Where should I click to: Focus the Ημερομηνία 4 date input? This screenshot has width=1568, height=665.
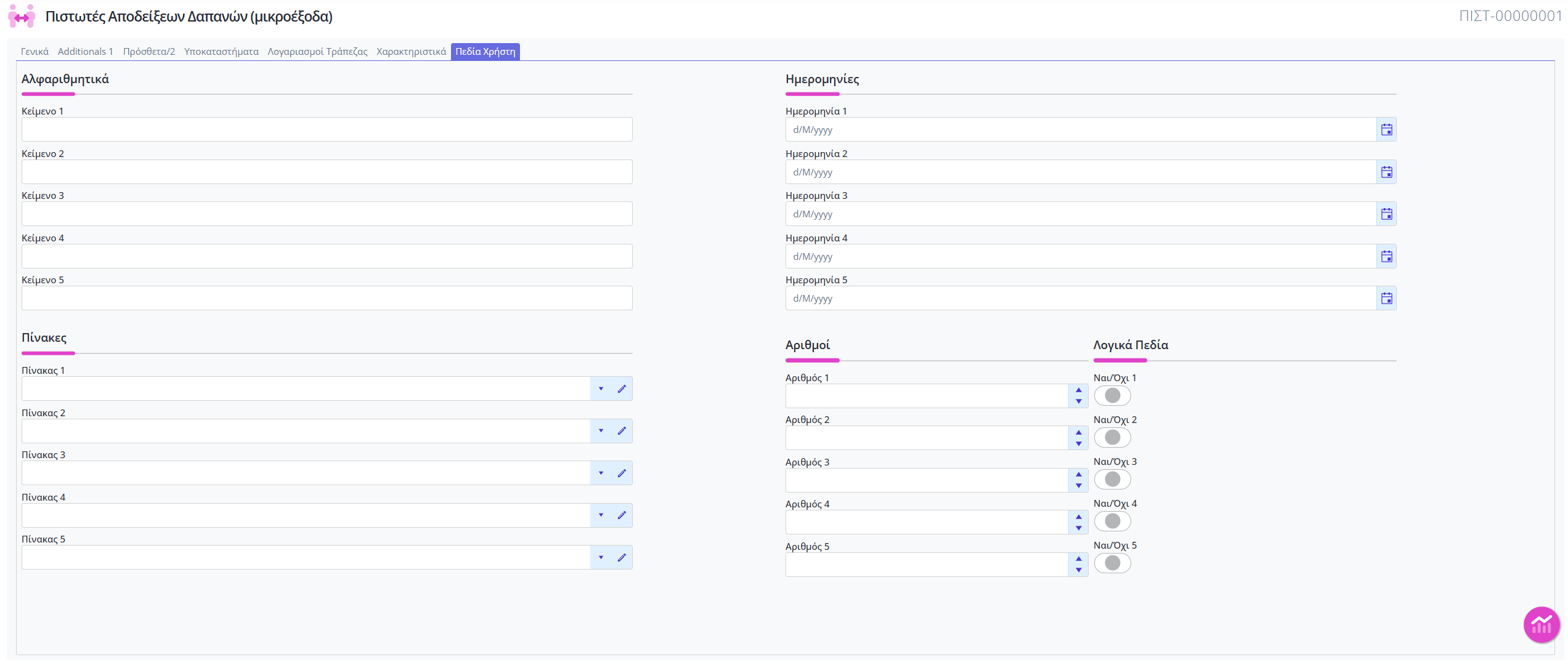1081,257
